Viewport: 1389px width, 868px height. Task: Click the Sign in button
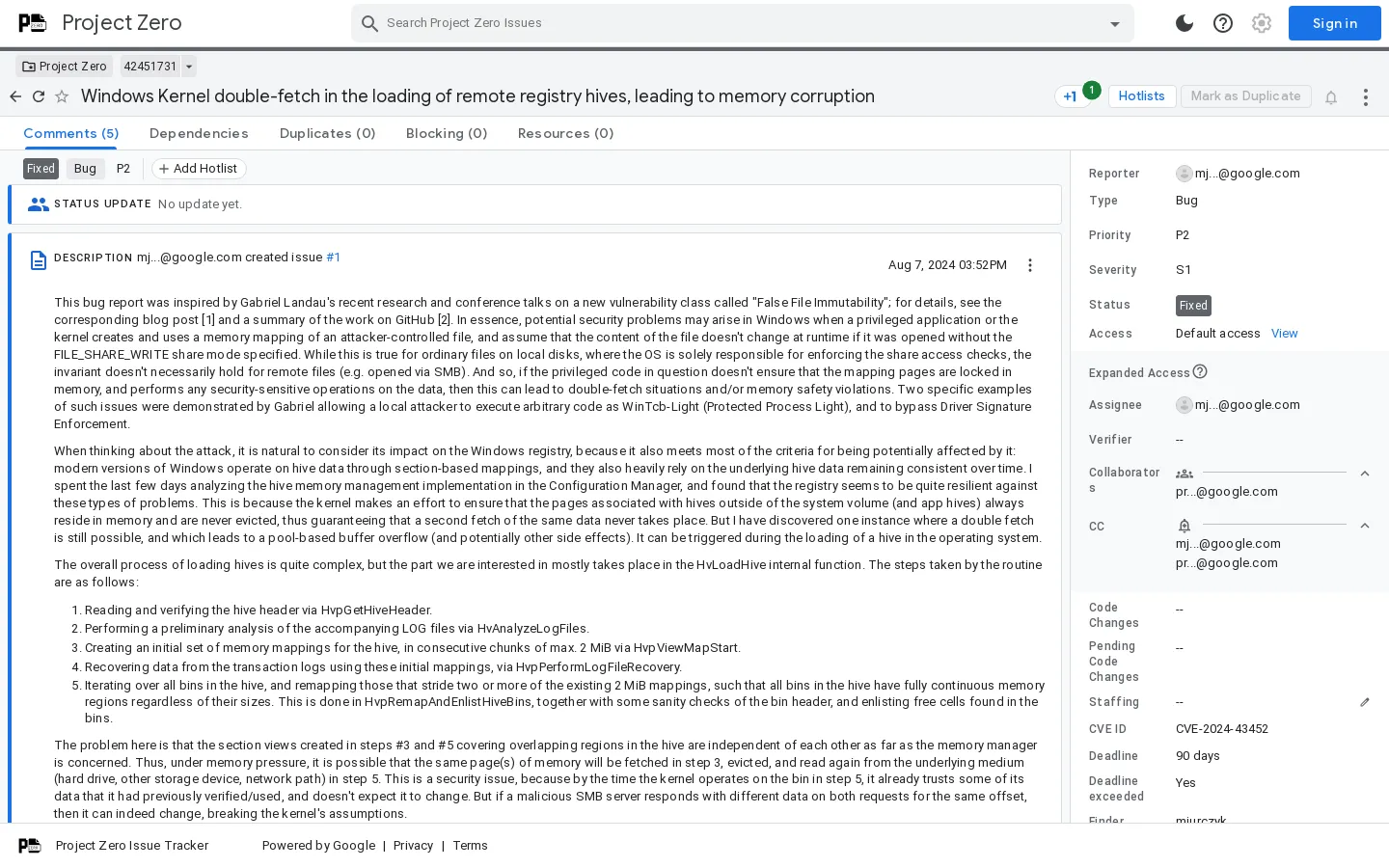1334,23
